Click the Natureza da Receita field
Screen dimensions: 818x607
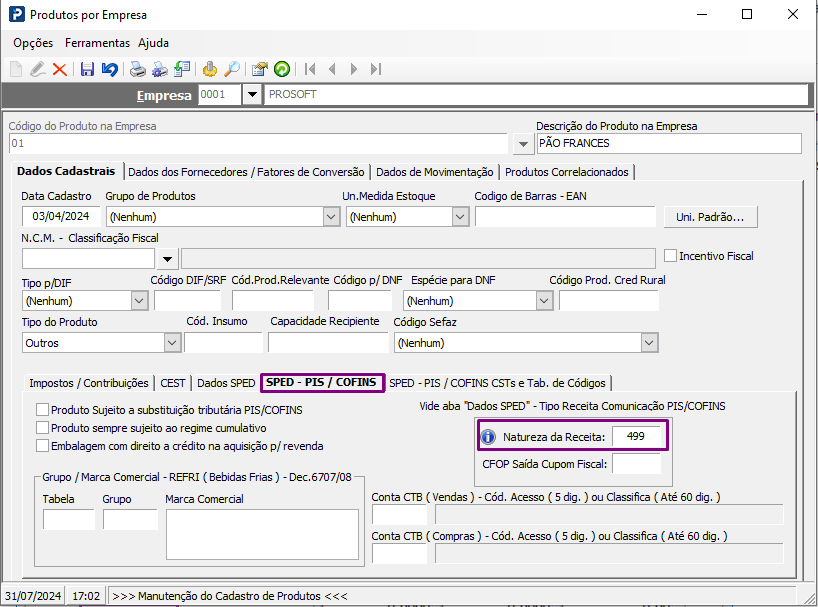[x=636, y=436]
